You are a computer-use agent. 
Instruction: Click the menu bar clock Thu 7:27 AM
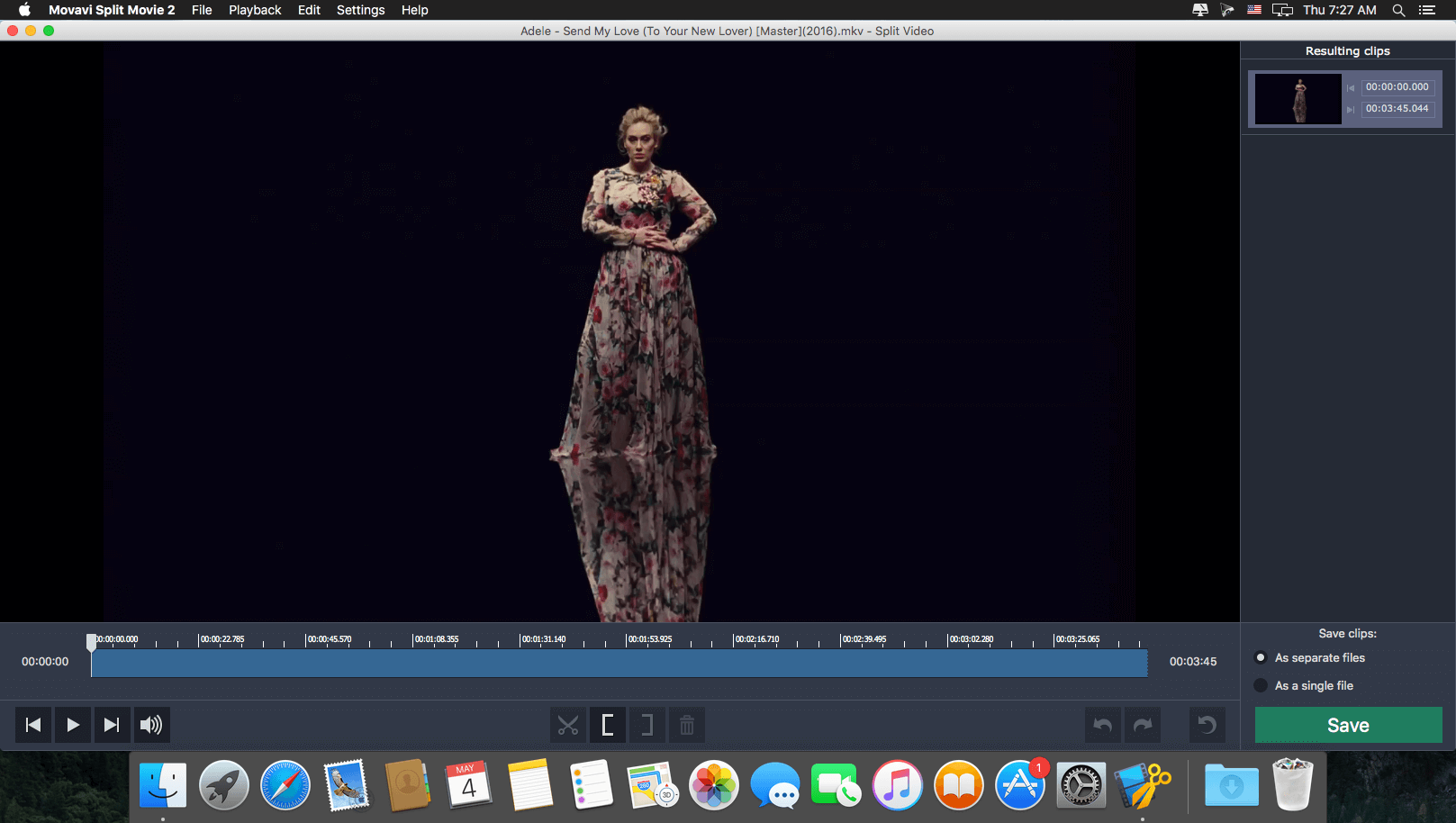[x=1340, y=10]
